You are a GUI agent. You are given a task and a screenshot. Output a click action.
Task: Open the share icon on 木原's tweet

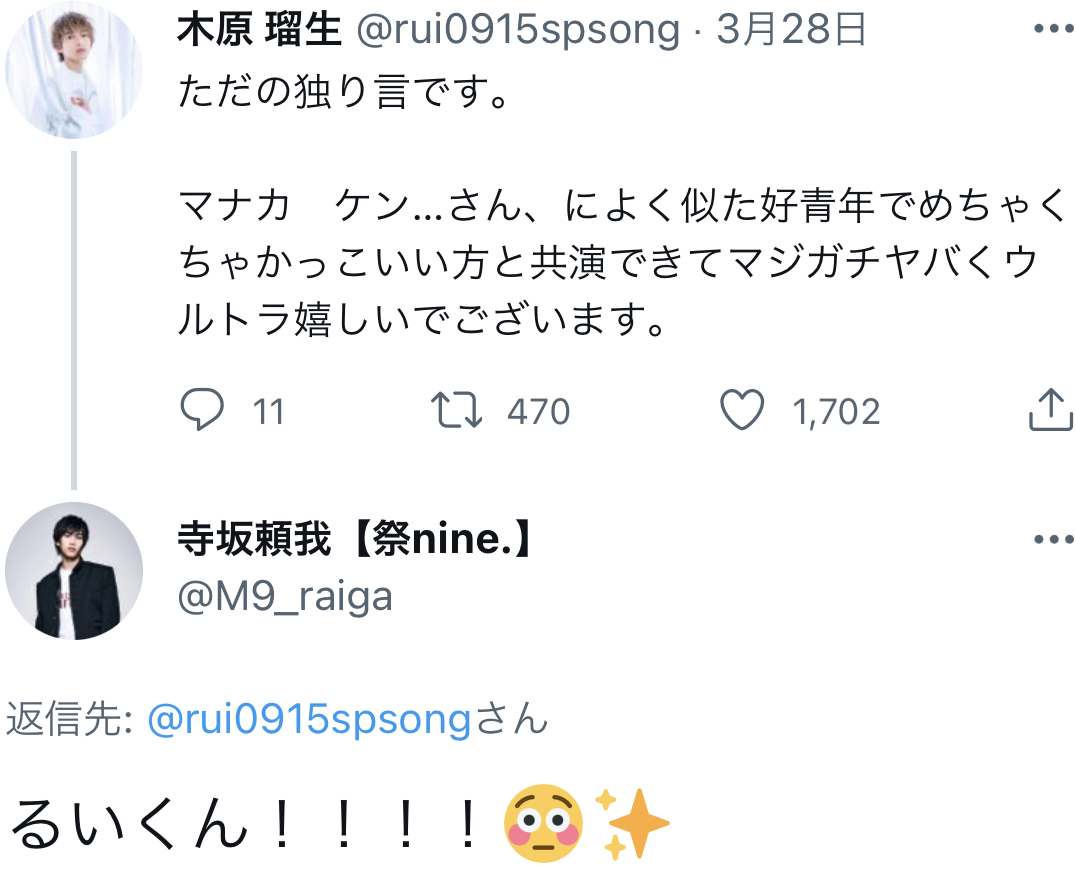[x=1050, y=411]
